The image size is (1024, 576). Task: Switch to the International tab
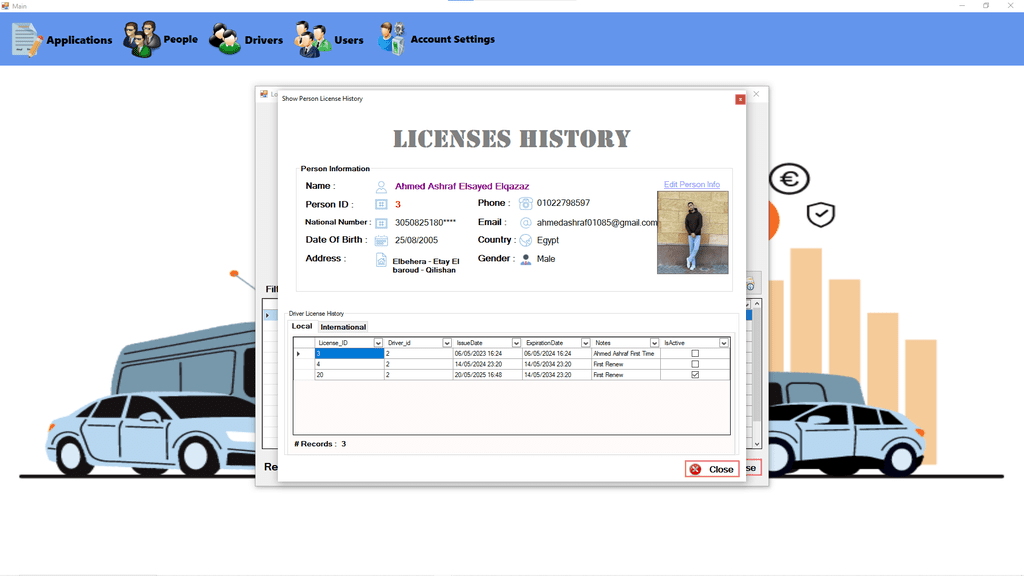[343, 327]
